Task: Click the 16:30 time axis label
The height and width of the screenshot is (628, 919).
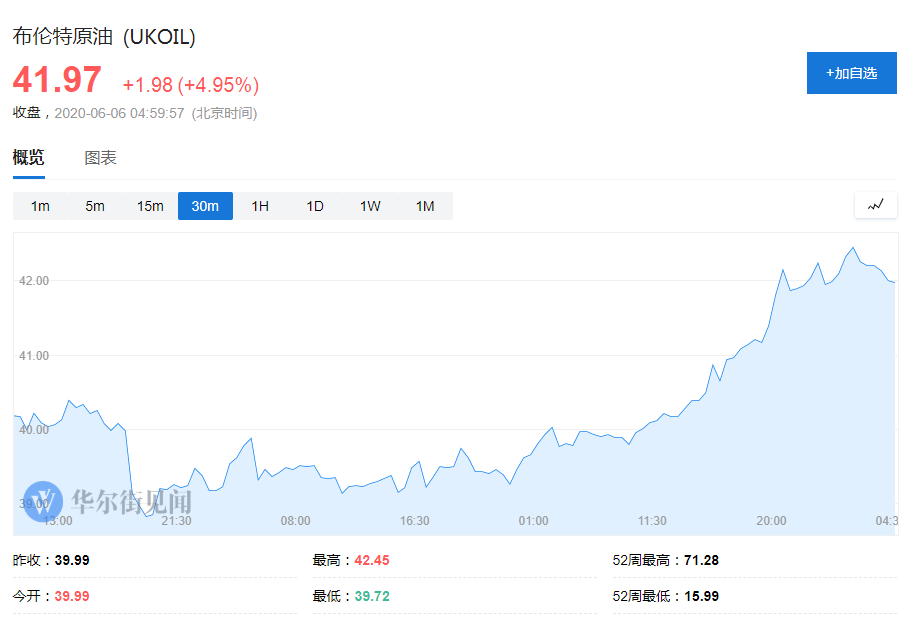Action: (414, 521)
